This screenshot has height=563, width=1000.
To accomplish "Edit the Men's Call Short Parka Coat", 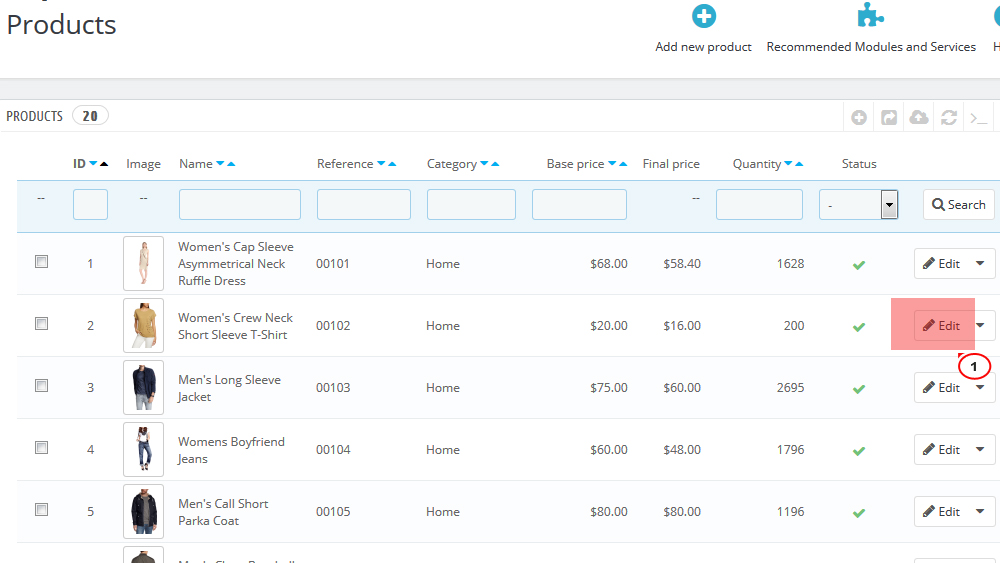I will click(941, 511).
